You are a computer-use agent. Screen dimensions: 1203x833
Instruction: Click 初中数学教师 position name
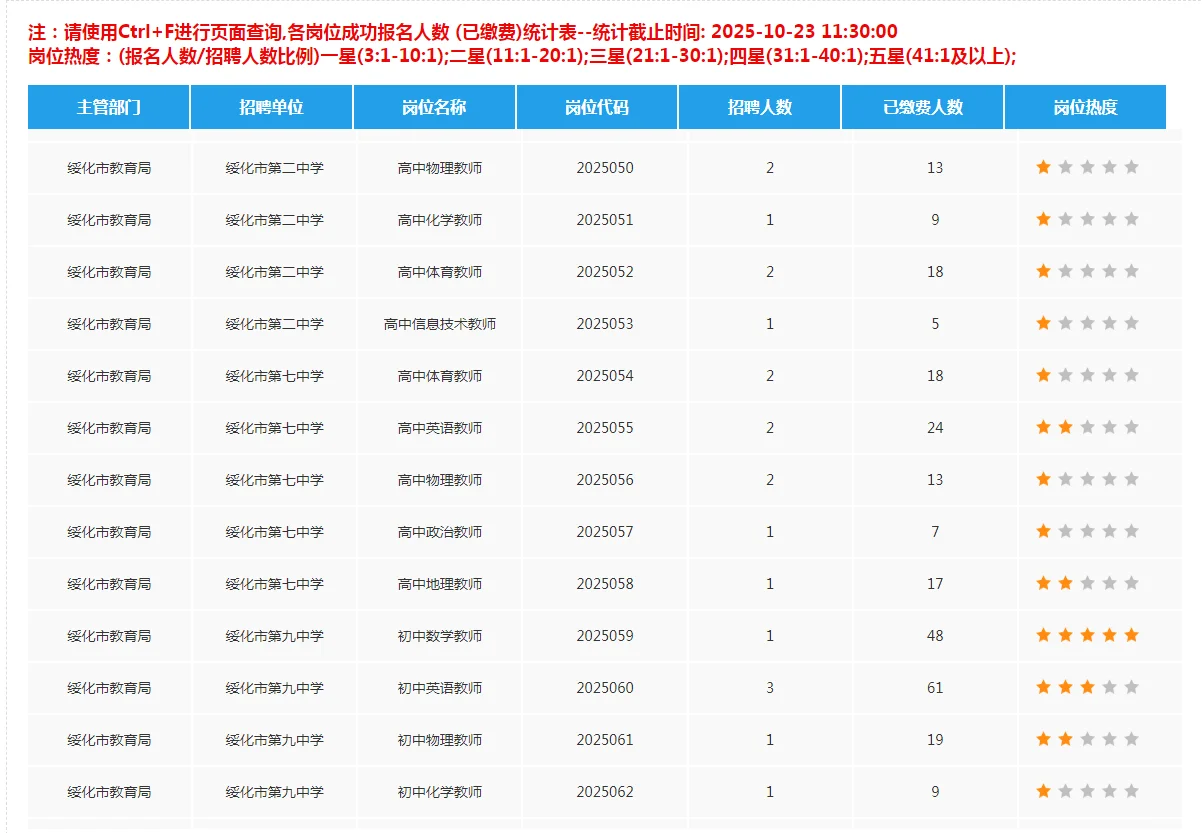click(440, 636)
